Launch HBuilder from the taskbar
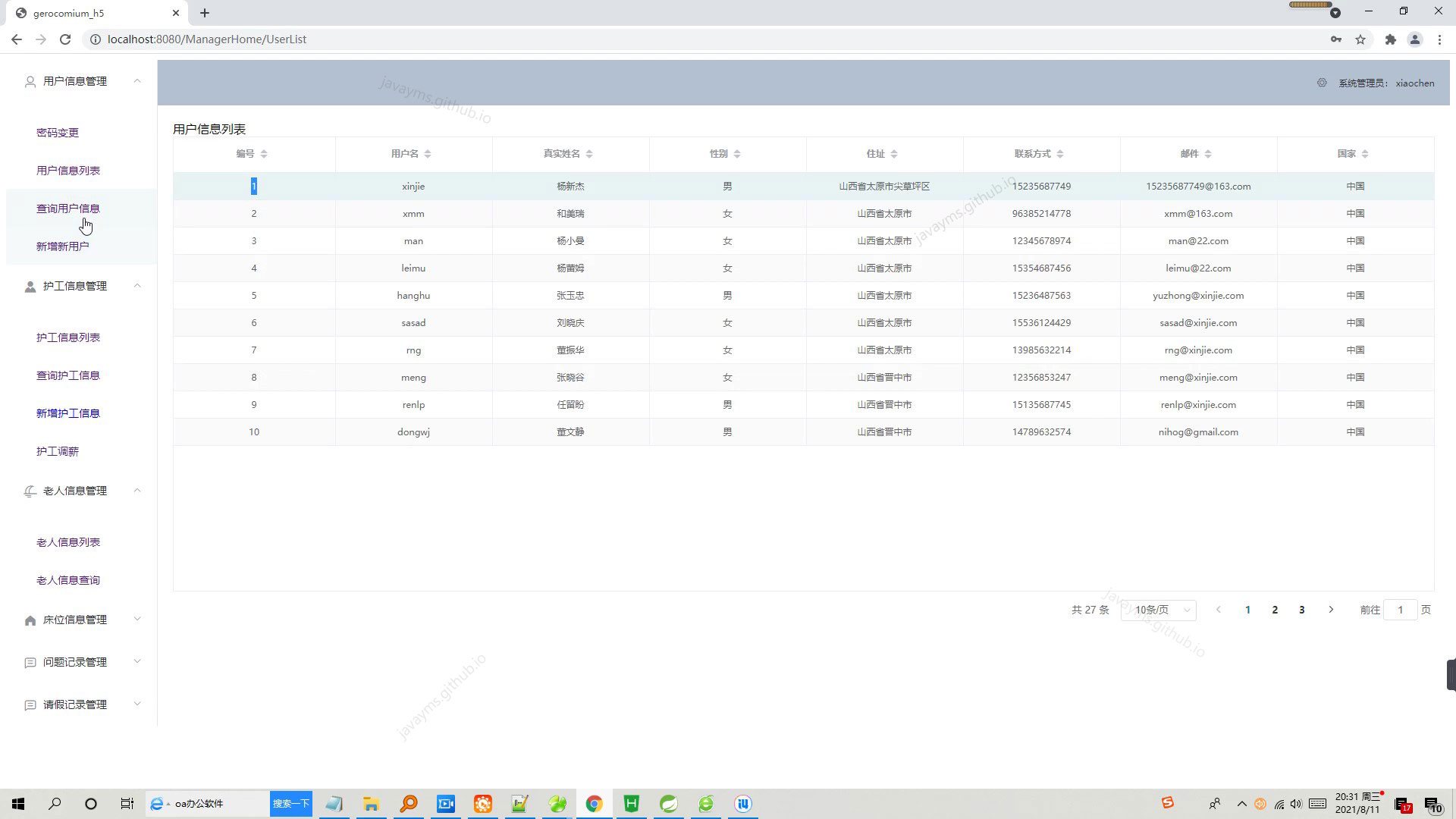The height and width of the screenshot is (819, 1456). 631,803
